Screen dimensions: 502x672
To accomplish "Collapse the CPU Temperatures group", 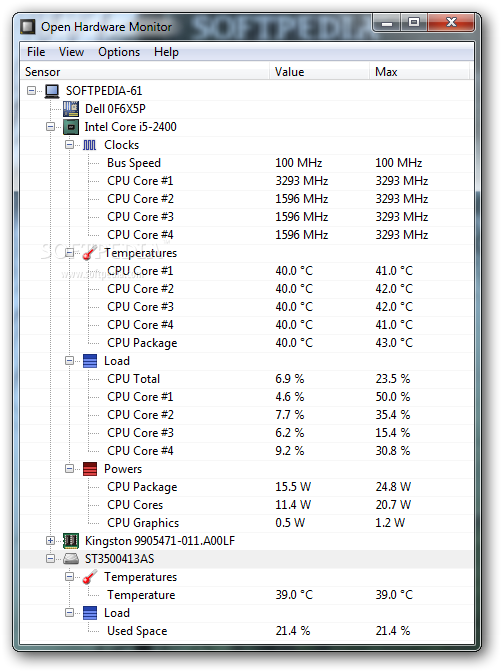I will (69, 253).
